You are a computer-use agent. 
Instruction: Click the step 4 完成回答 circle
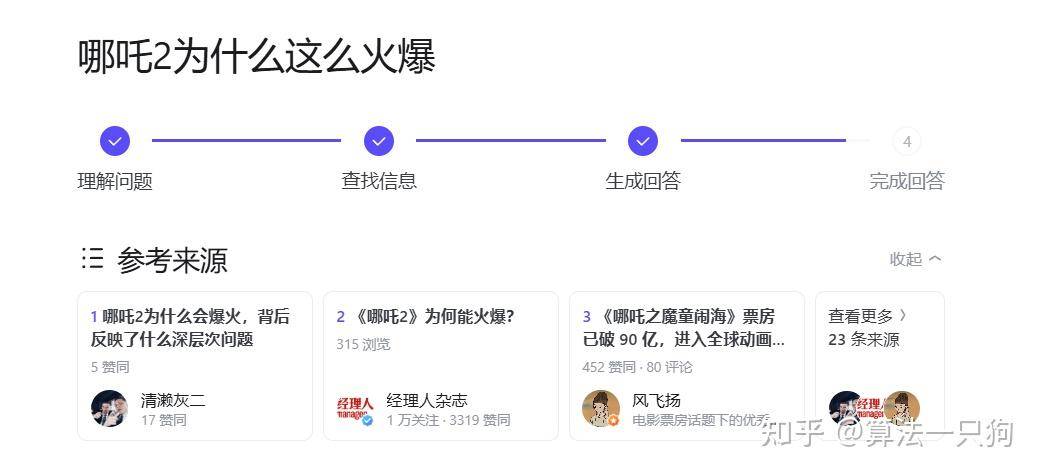pos(907,141)
